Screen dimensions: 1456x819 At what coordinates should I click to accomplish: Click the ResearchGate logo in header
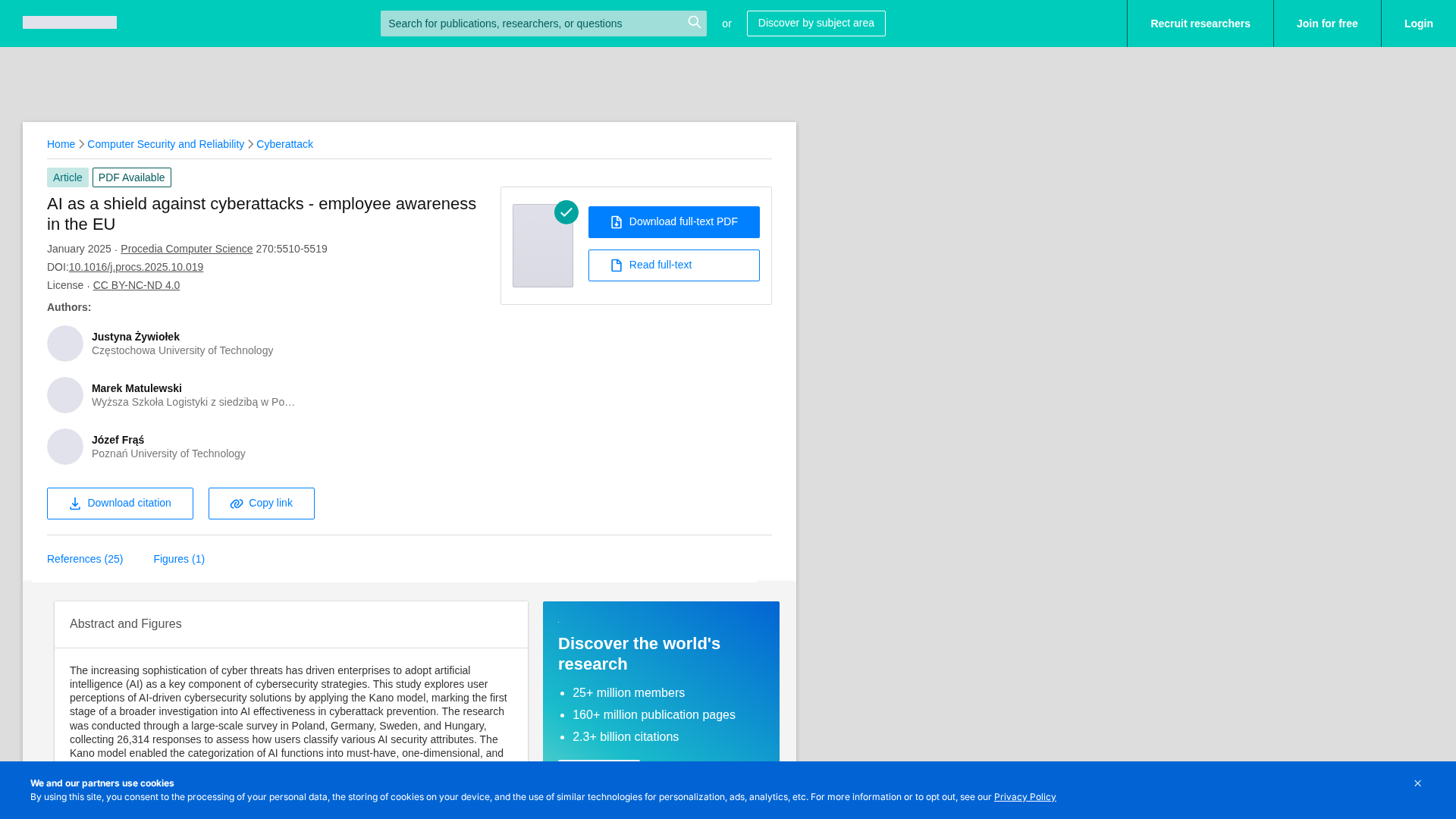click(x=70, y=23)
